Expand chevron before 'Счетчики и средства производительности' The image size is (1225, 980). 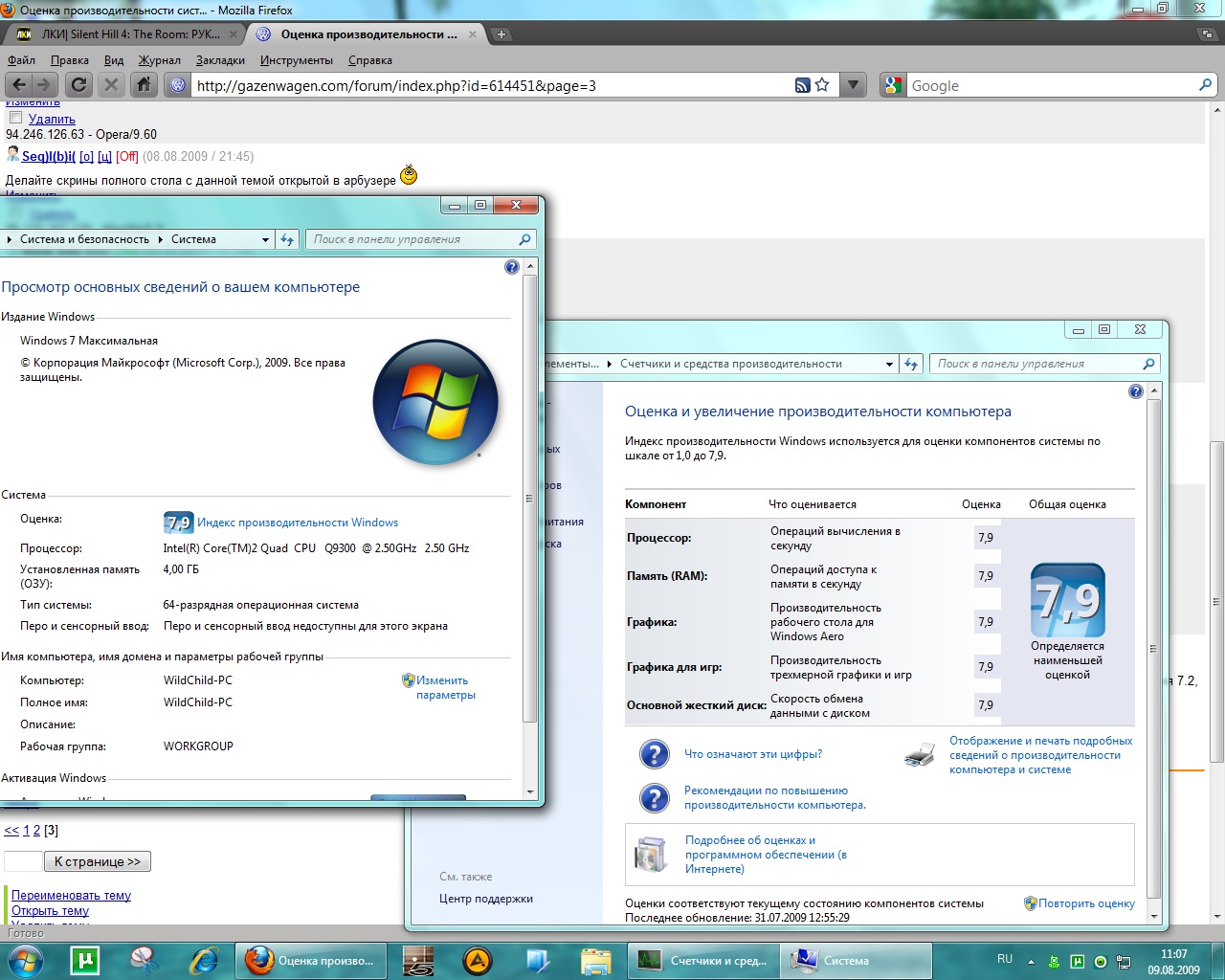click(610, 365)
